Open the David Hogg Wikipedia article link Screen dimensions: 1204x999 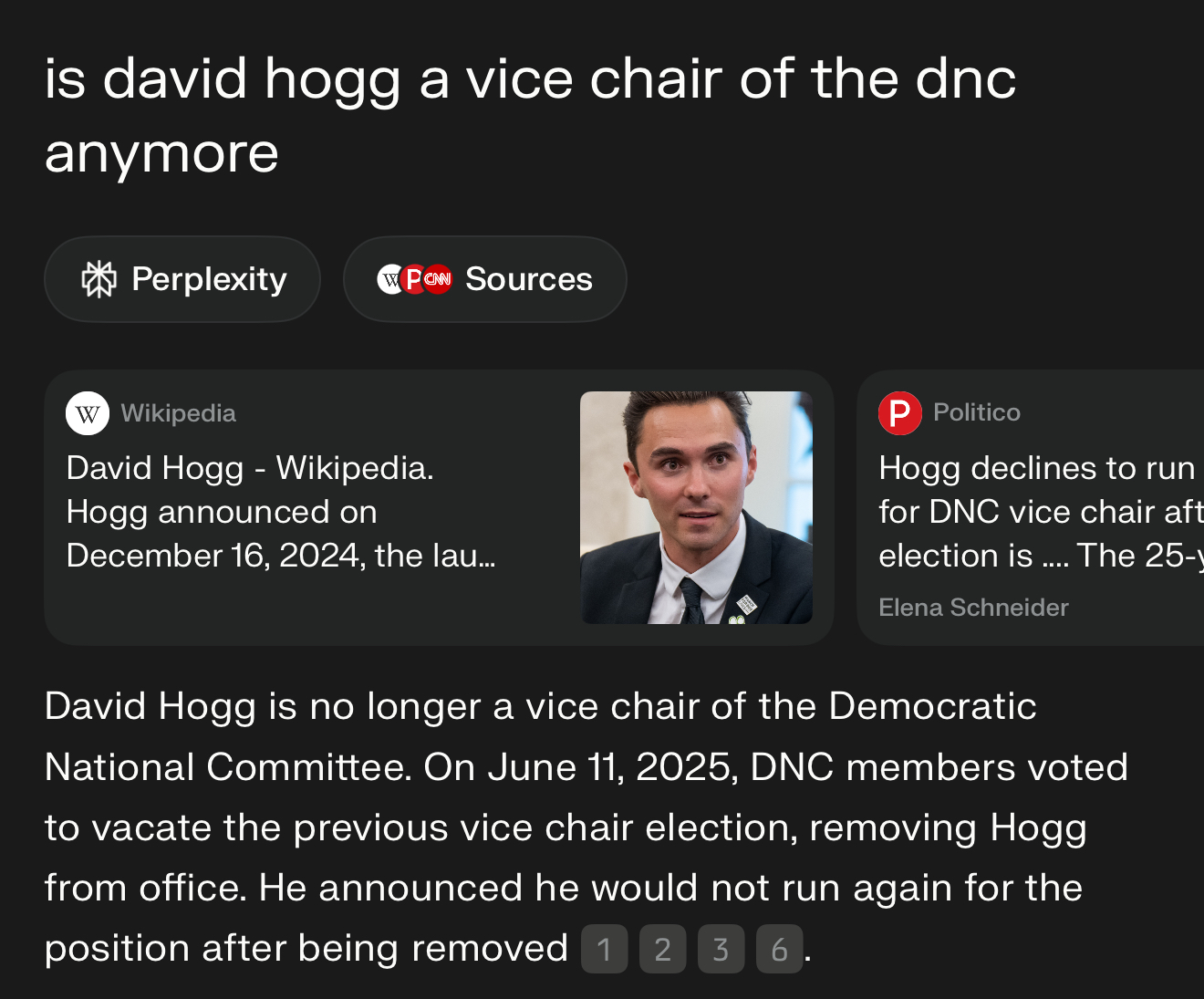point(281,511)
